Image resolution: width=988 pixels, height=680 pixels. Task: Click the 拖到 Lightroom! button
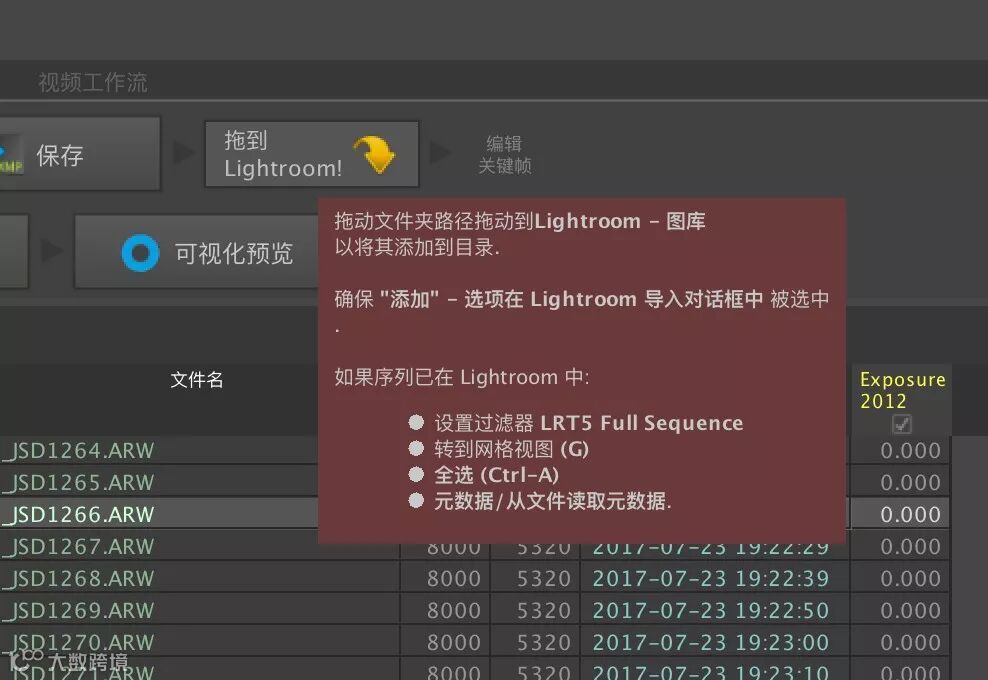point(312,154)
